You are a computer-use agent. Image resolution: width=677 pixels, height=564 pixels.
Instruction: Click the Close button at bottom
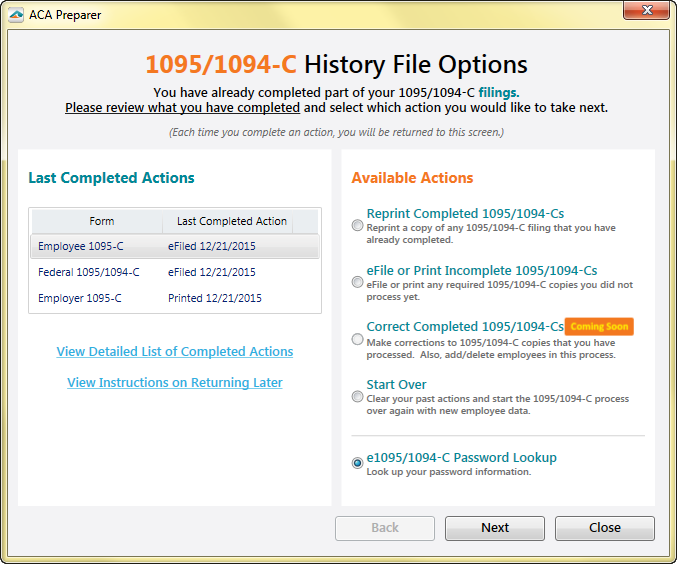point(604,528)
